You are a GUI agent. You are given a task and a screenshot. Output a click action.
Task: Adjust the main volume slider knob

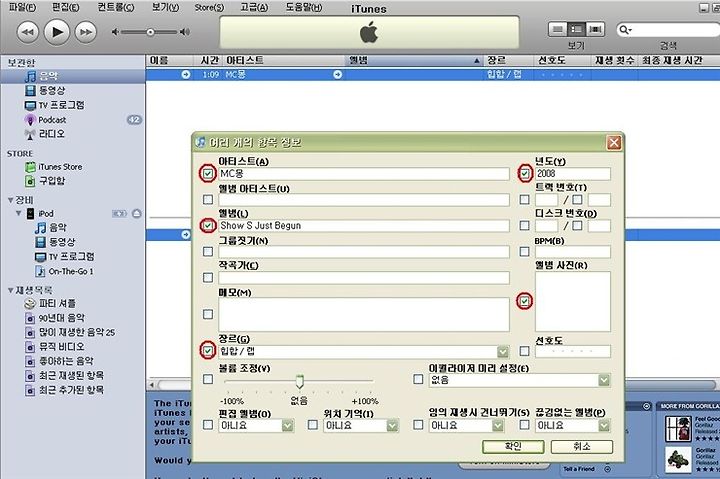150,32
